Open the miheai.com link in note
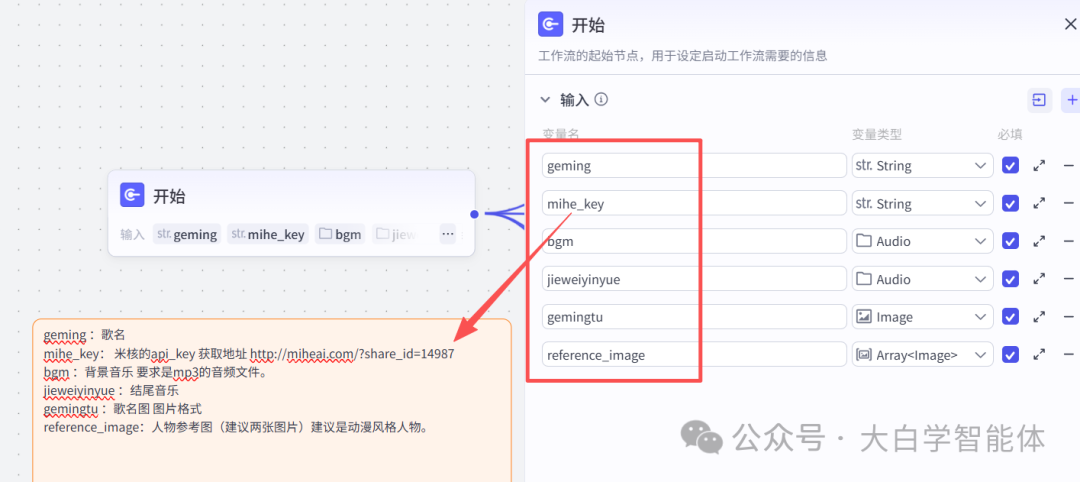The width and height of the screenshot is (1080, 482). click(352, 353)
